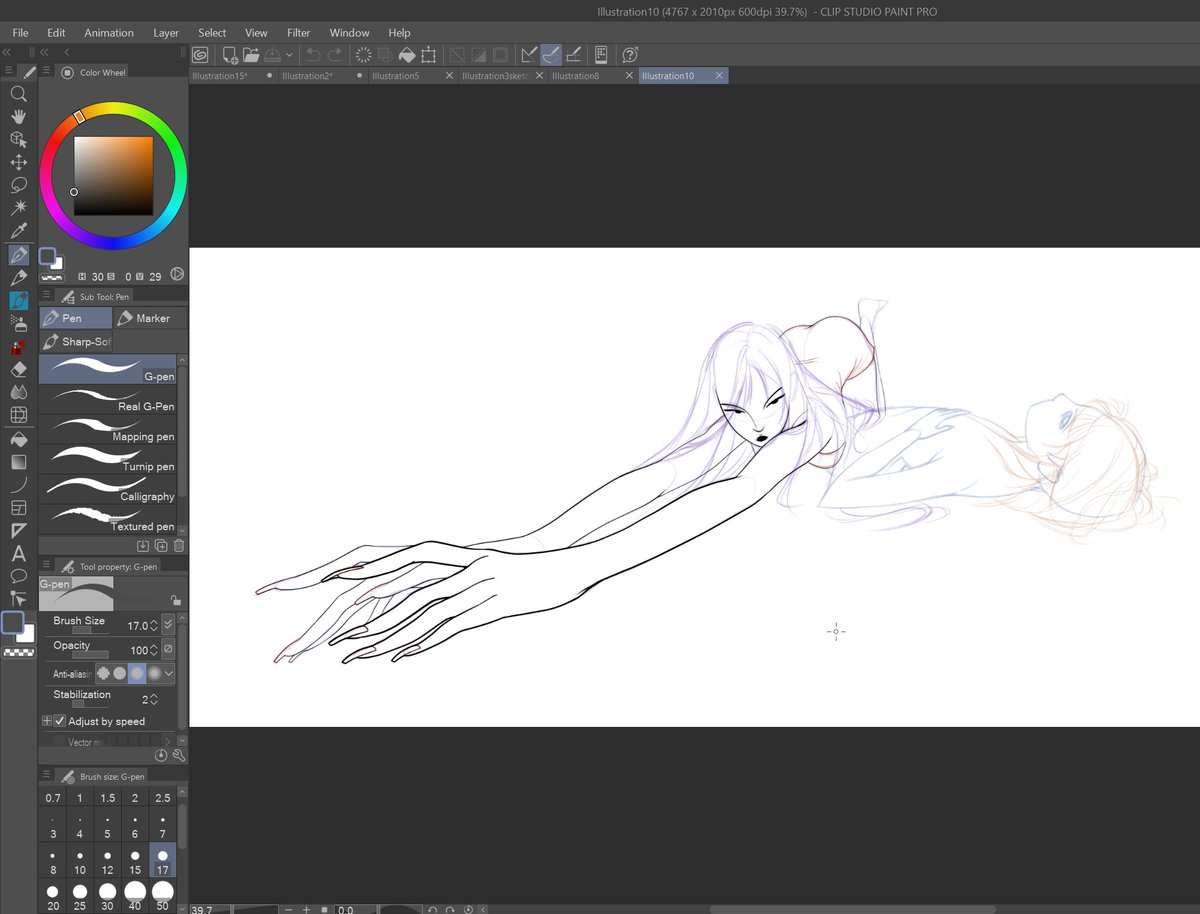Select the Balloon tool
This screenshot has width=1200, height=914.
18,576
